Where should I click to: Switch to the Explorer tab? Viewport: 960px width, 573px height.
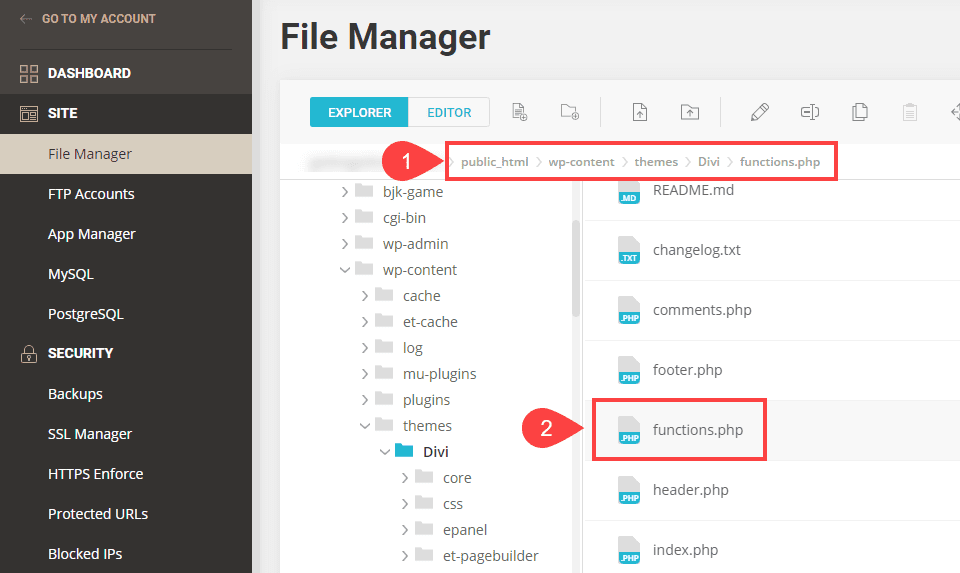359,112
